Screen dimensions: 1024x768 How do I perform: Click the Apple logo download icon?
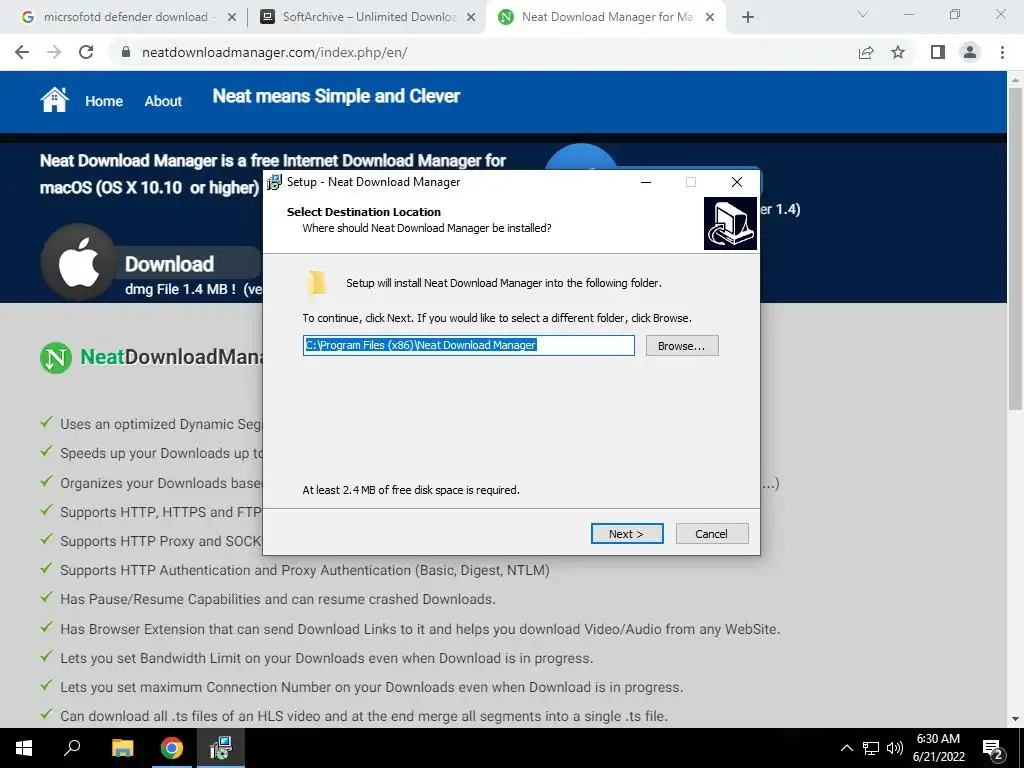pos(79,263)
